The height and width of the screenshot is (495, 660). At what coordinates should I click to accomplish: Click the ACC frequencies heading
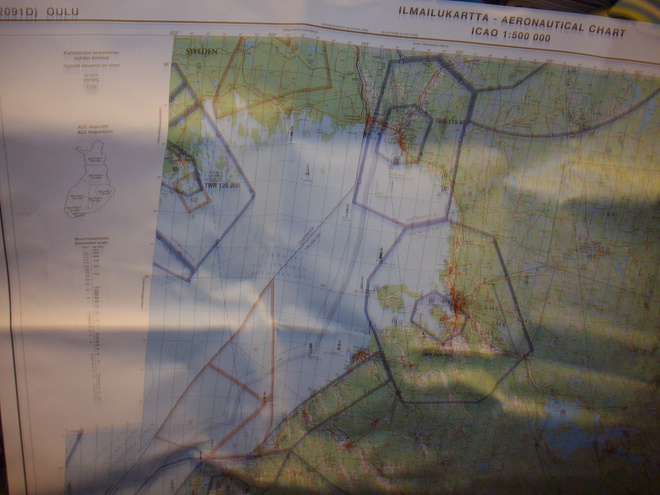(95, 131)
